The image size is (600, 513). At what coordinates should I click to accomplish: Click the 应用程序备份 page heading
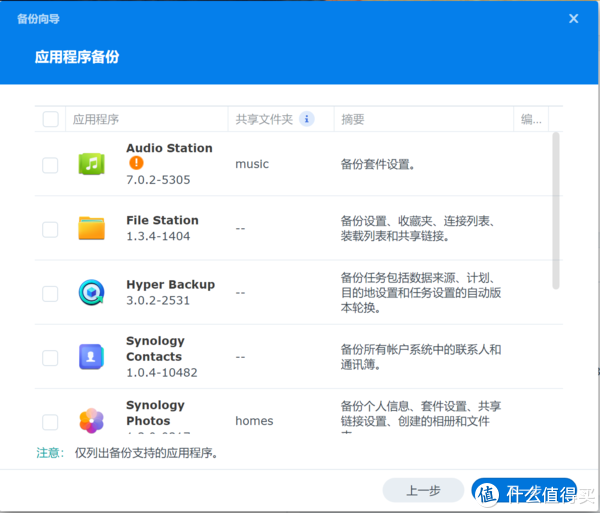[x=77, y=57]
